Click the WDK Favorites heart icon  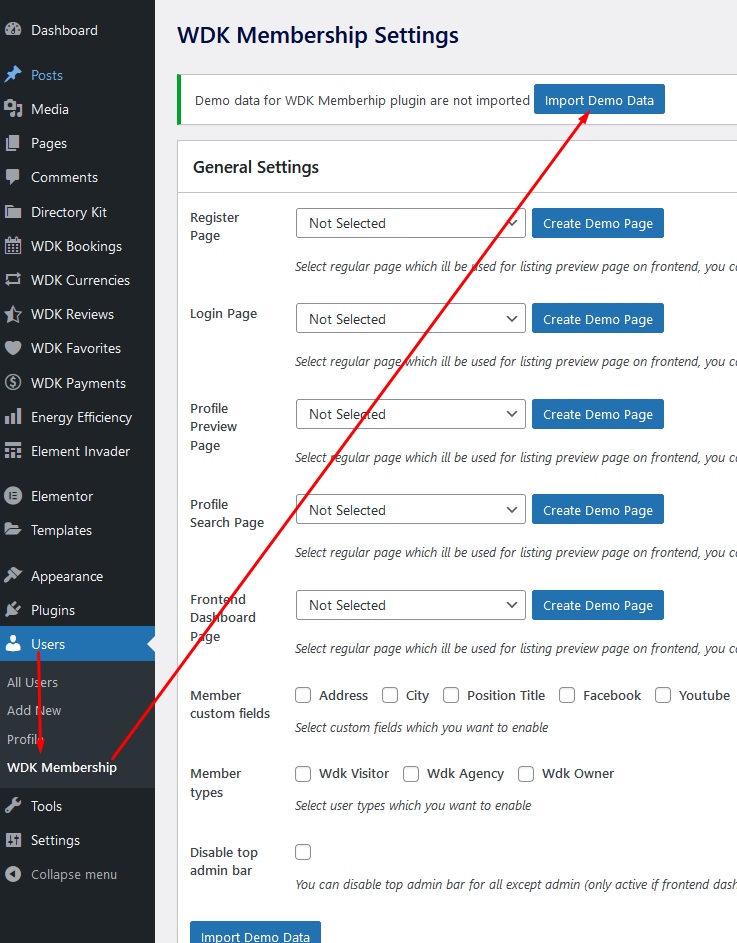point(13,348)
